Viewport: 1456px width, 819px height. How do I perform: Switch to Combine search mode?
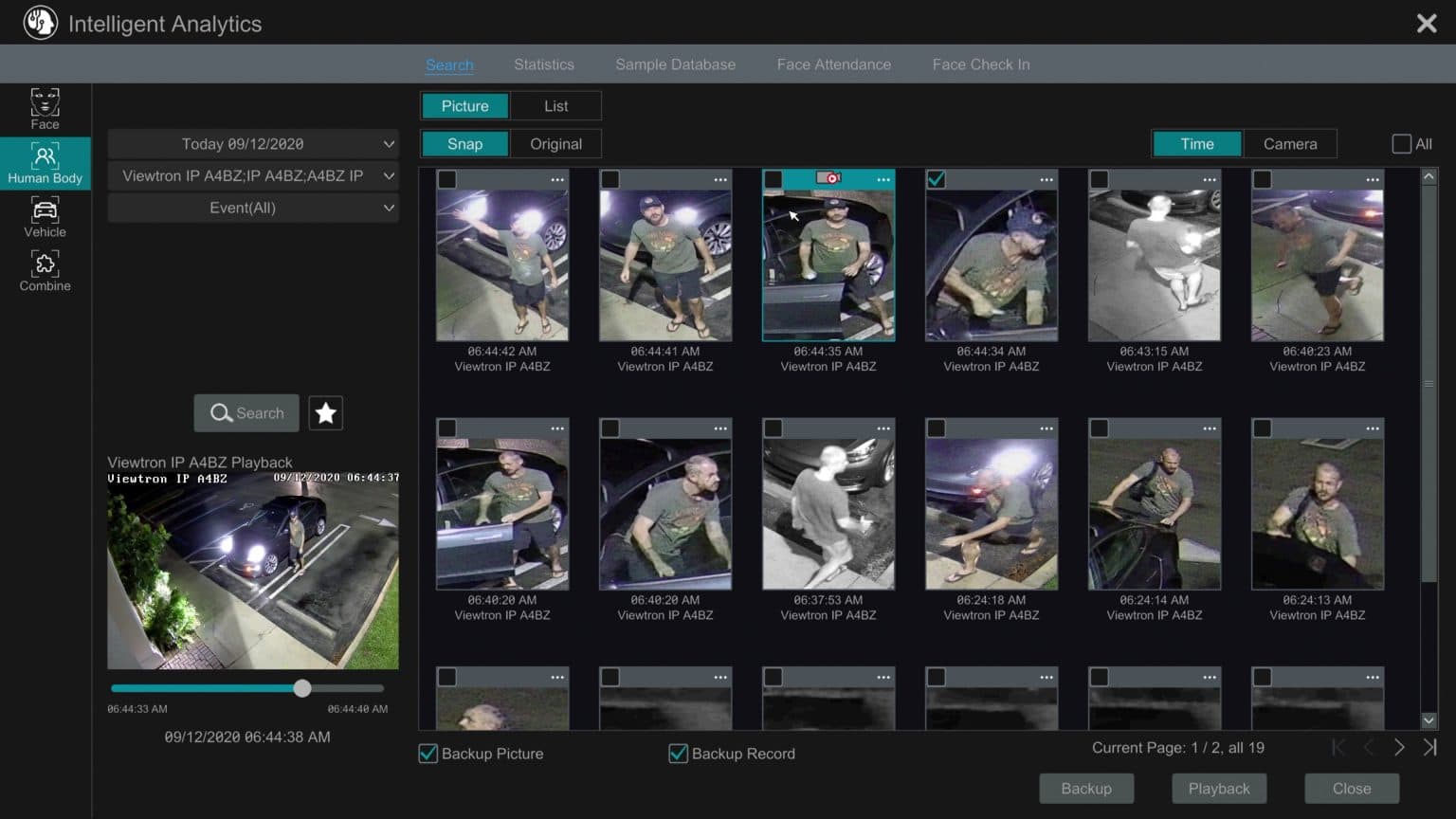[x=45, y=271]
